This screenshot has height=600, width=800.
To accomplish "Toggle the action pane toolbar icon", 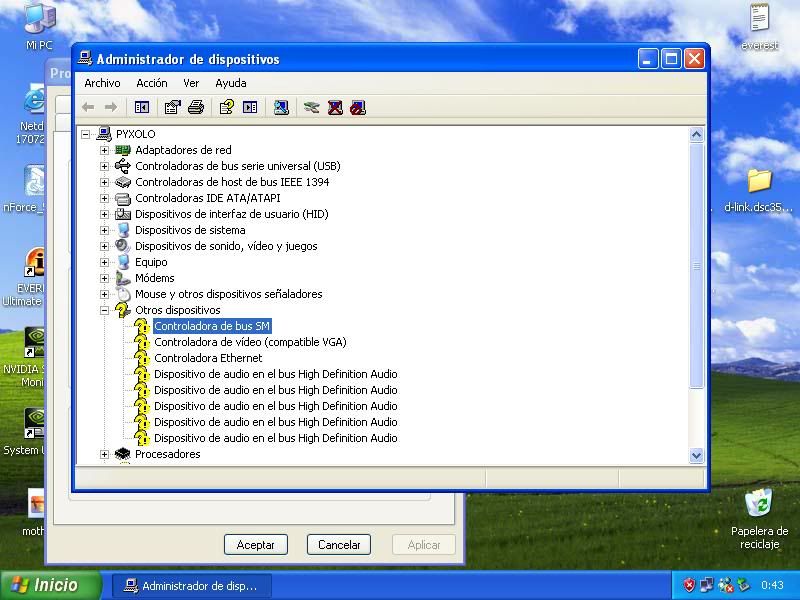I will point(250,107).
